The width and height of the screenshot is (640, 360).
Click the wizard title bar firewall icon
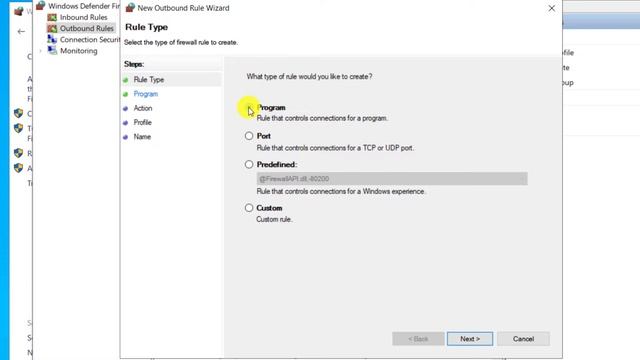point(130,7)
